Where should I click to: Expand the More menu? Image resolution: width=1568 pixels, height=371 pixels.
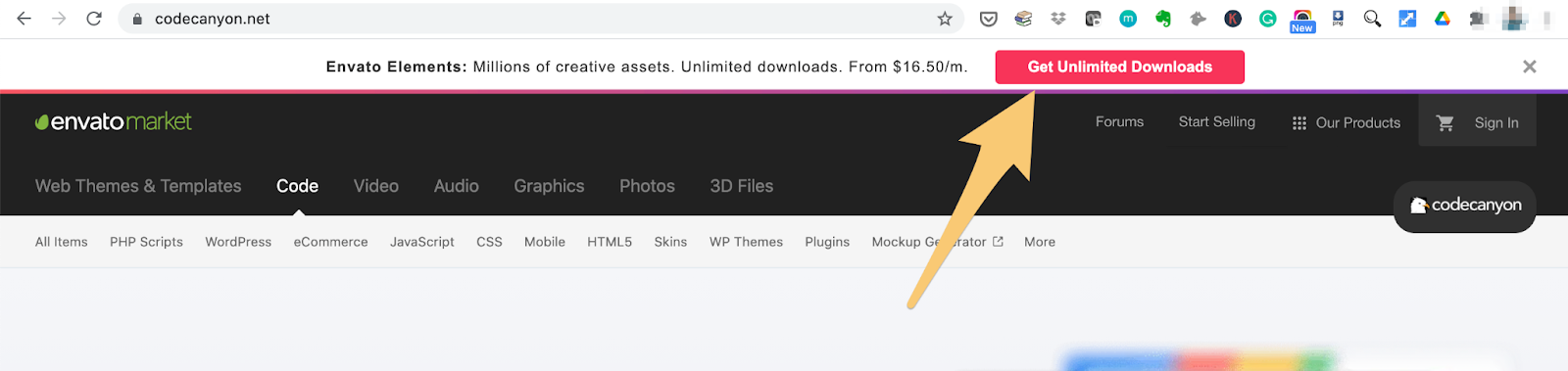[x=1040, y=242]
